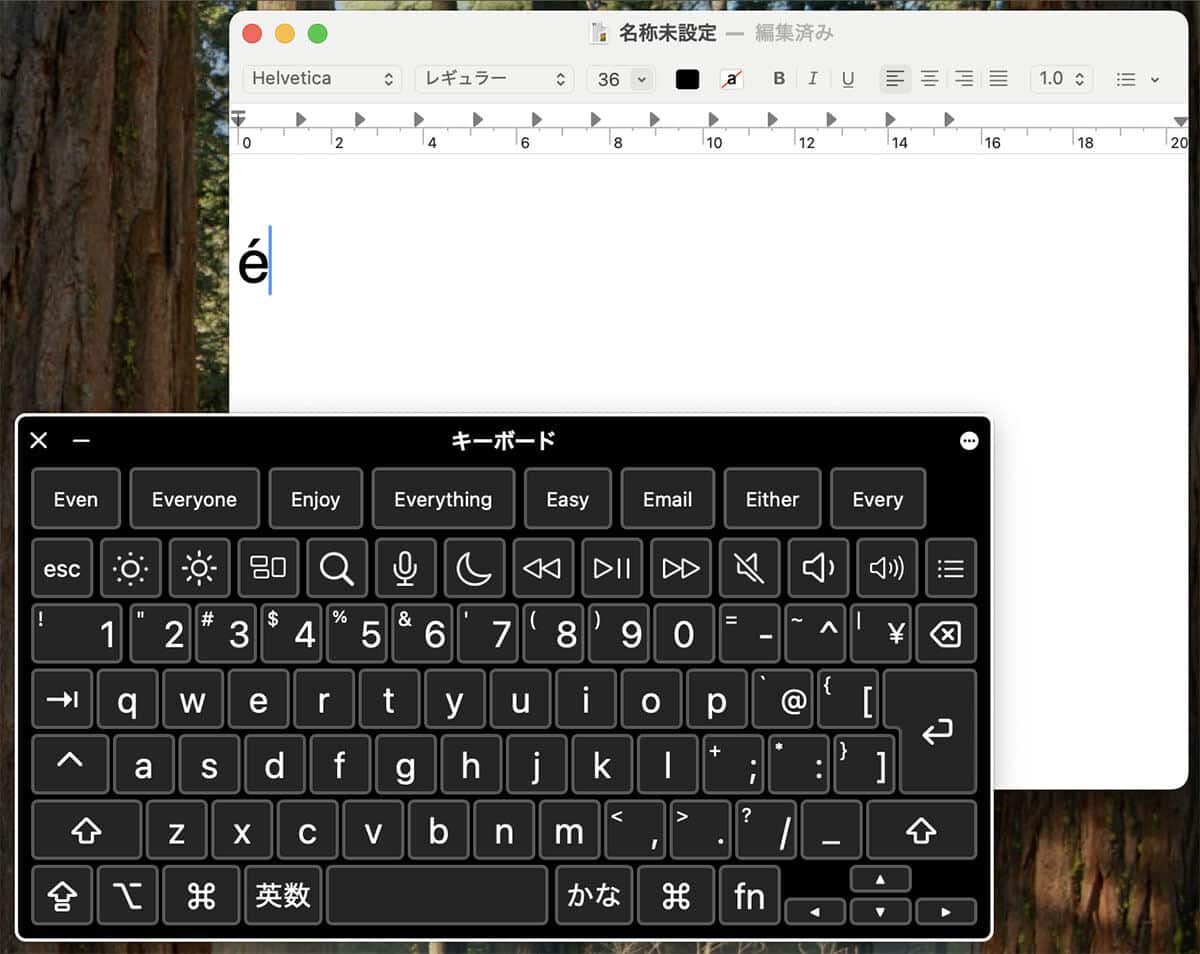
Task: Select the "Email" word suggestion
Action: (667, 499)
